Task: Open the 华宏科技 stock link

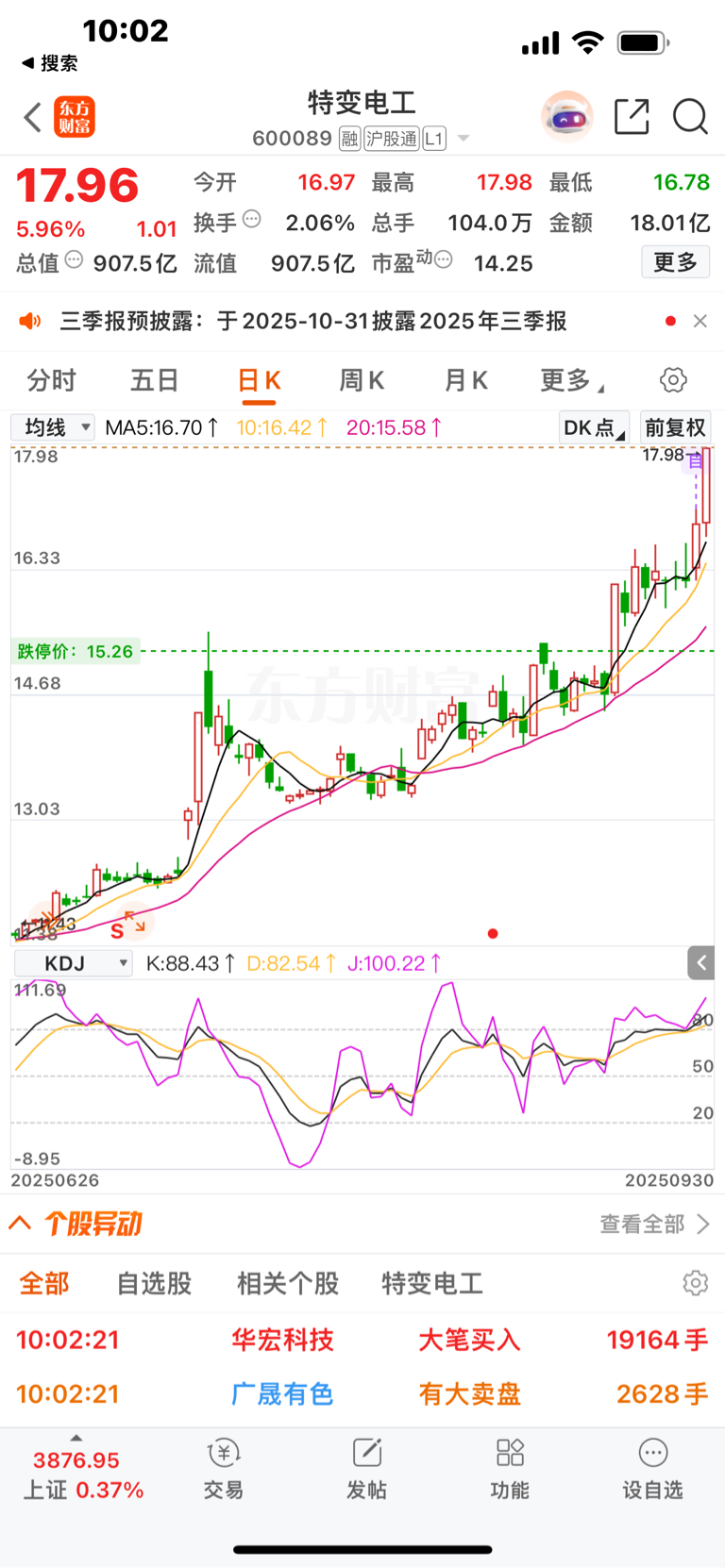Action: coord(283,1340)
